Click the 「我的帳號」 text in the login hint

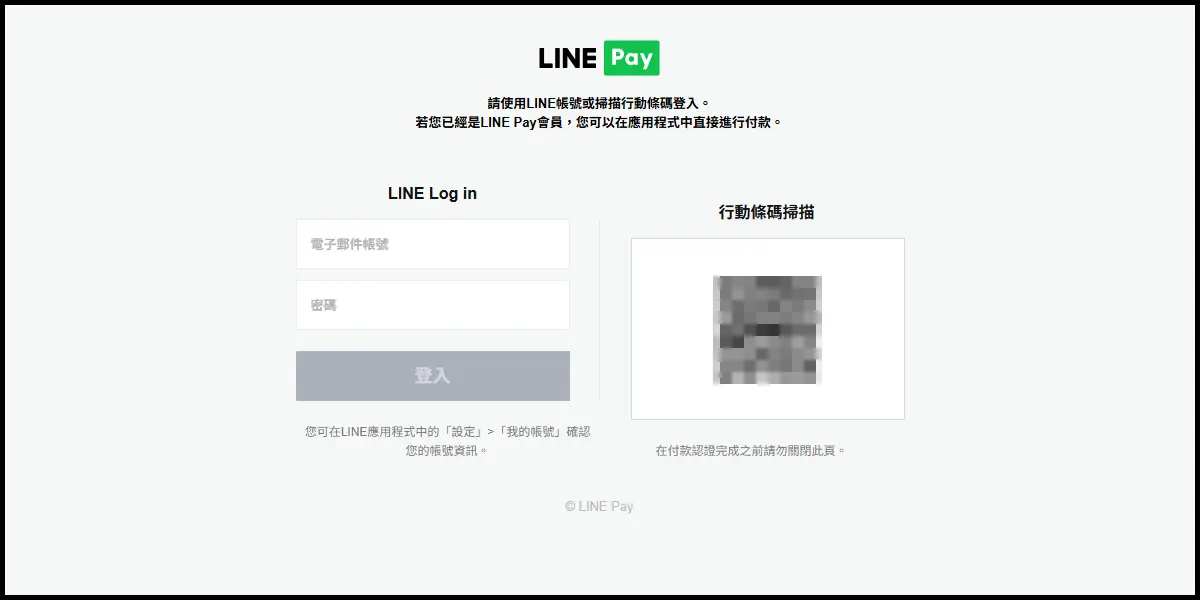click(531, 432)
